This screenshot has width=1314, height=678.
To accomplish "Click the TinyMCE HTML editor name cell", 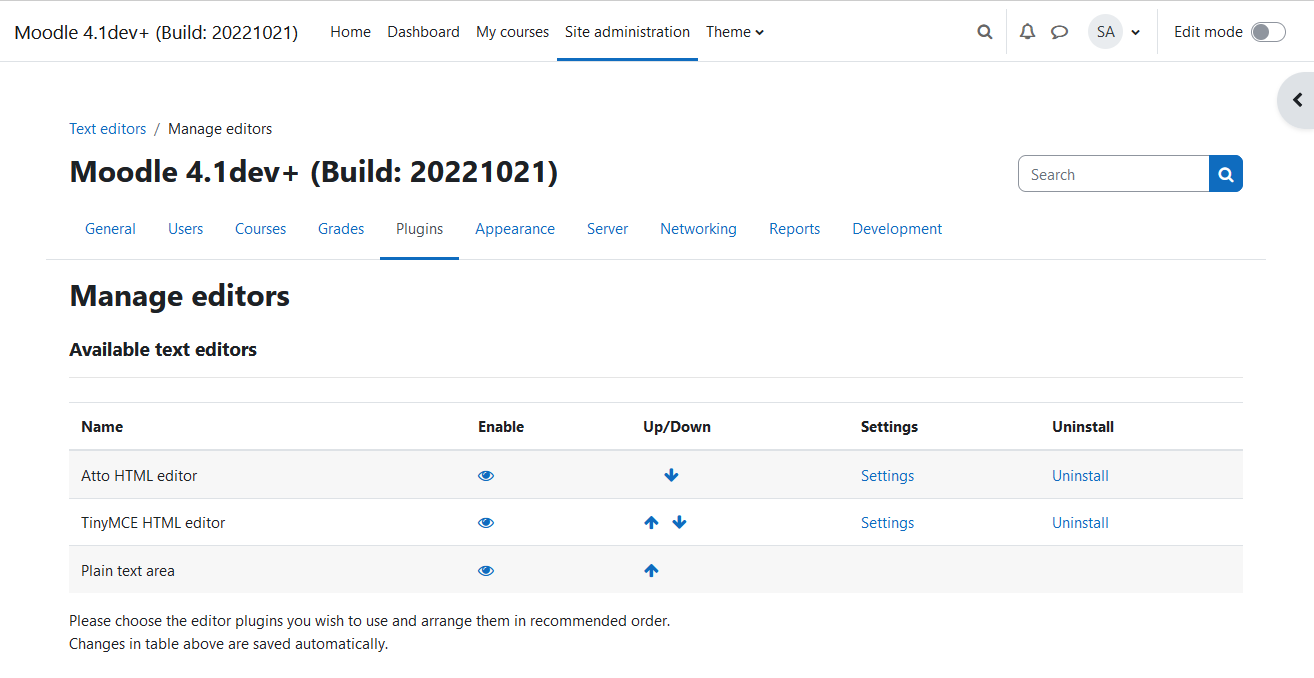I will pos(153,523).
